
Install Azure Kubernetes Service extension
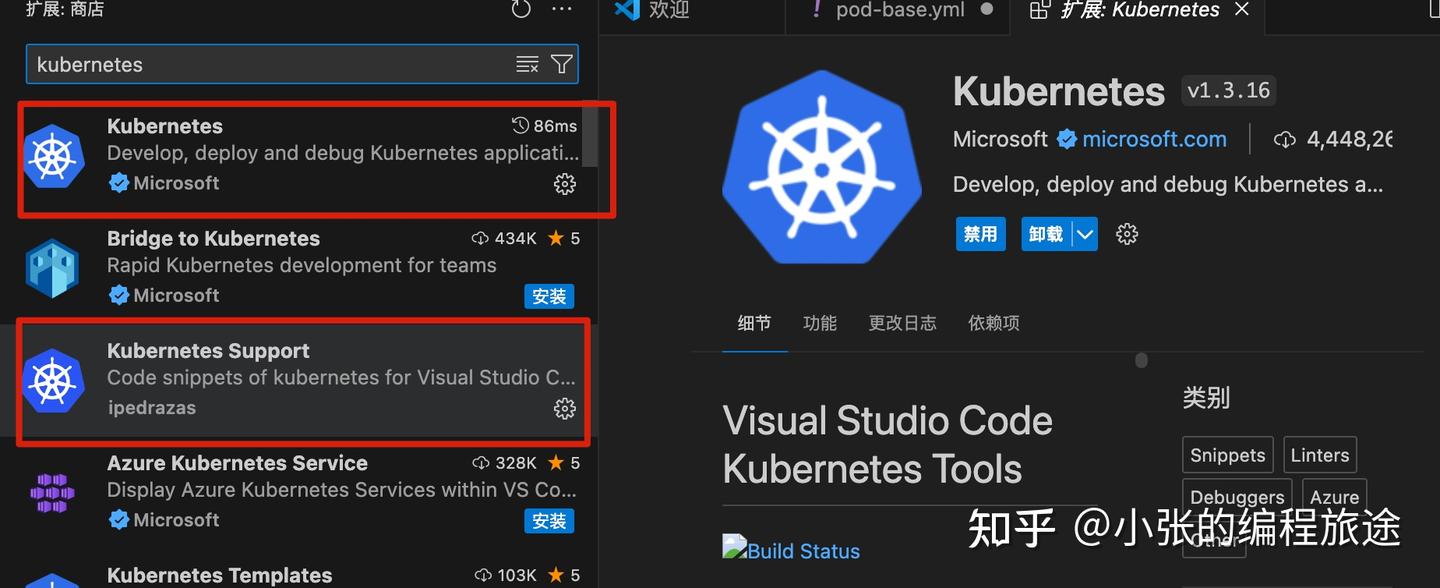tap(549, 521)
